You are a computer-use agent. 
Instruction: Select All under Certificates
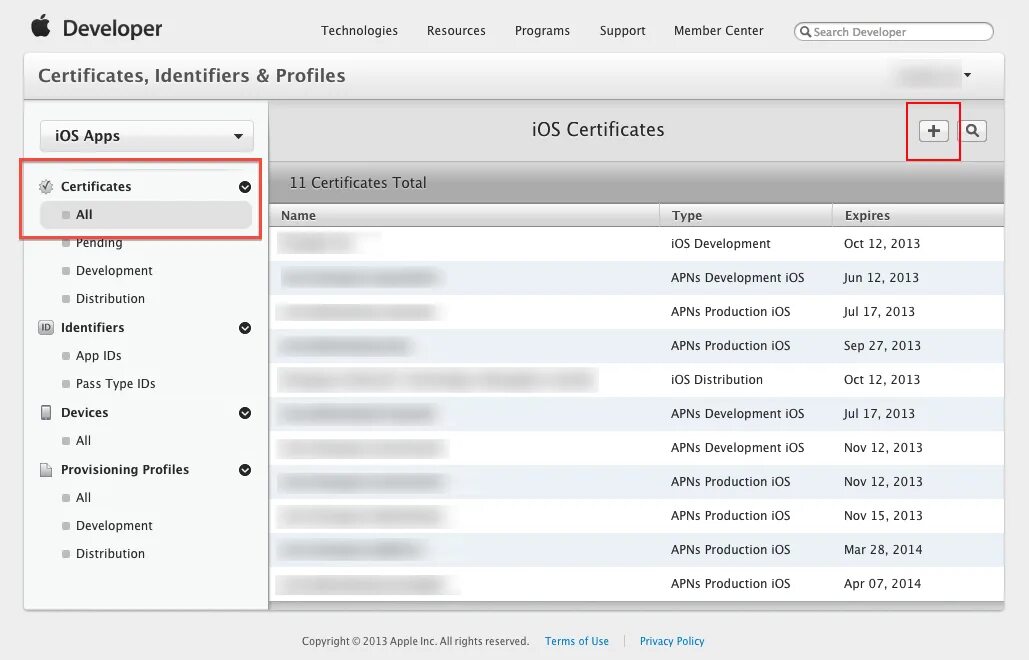click(146, 215)
